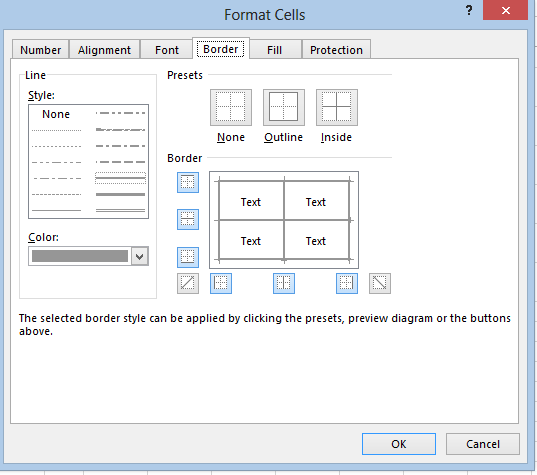Confirm with the OK button
The height and width of the screenshot is (475, 537).
click(399, 444)
